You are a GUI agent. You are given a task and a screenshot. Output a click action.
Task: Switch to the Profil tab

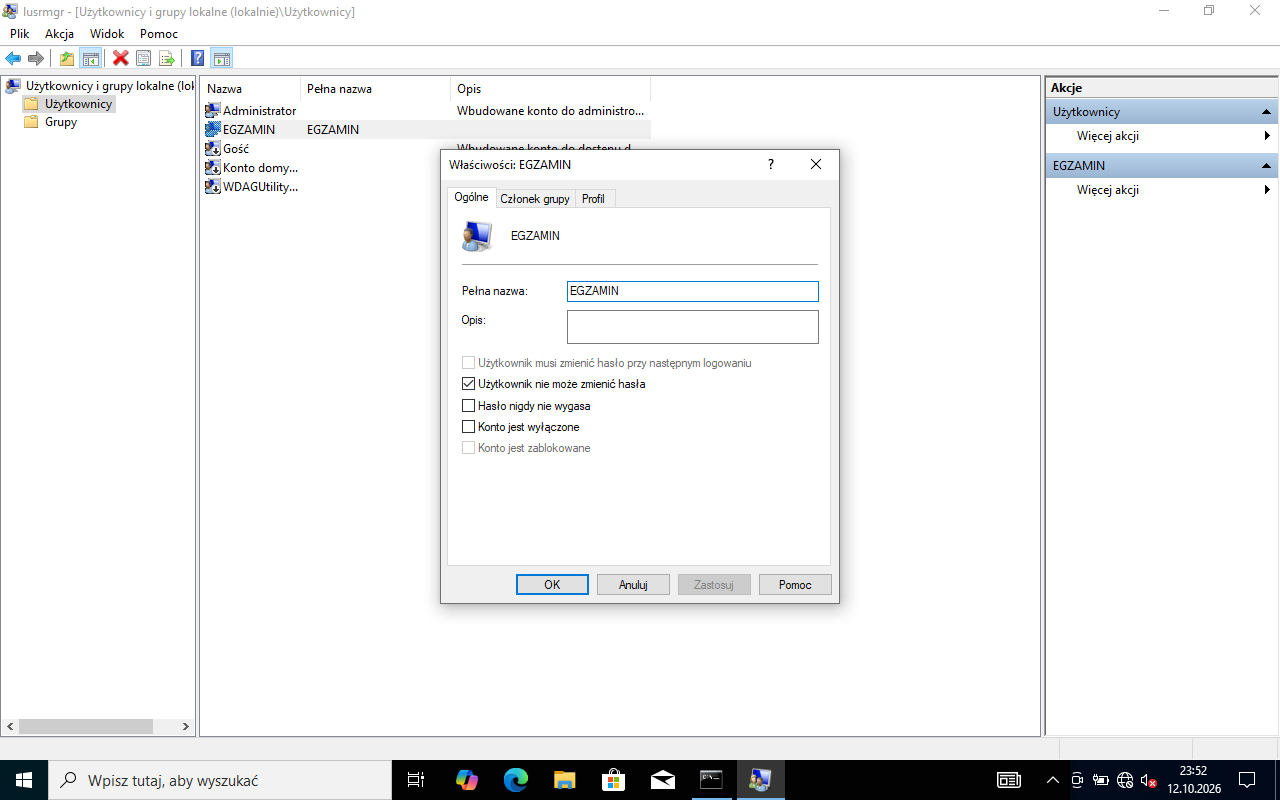593,199
